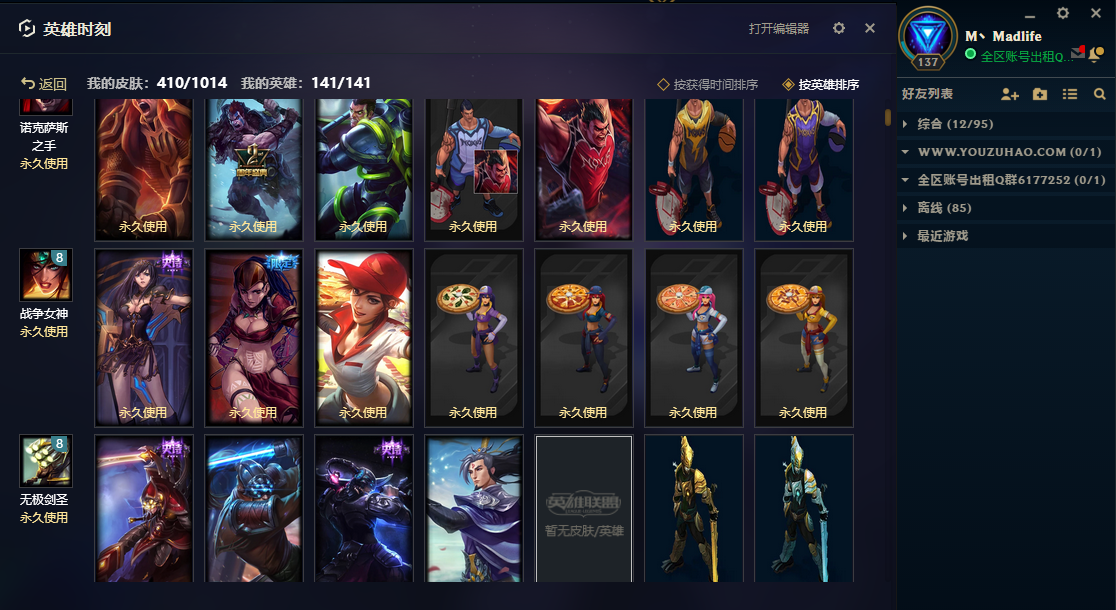Open settings gear in 英雄时刻 header
The image size is (1116, 610).
839,28
